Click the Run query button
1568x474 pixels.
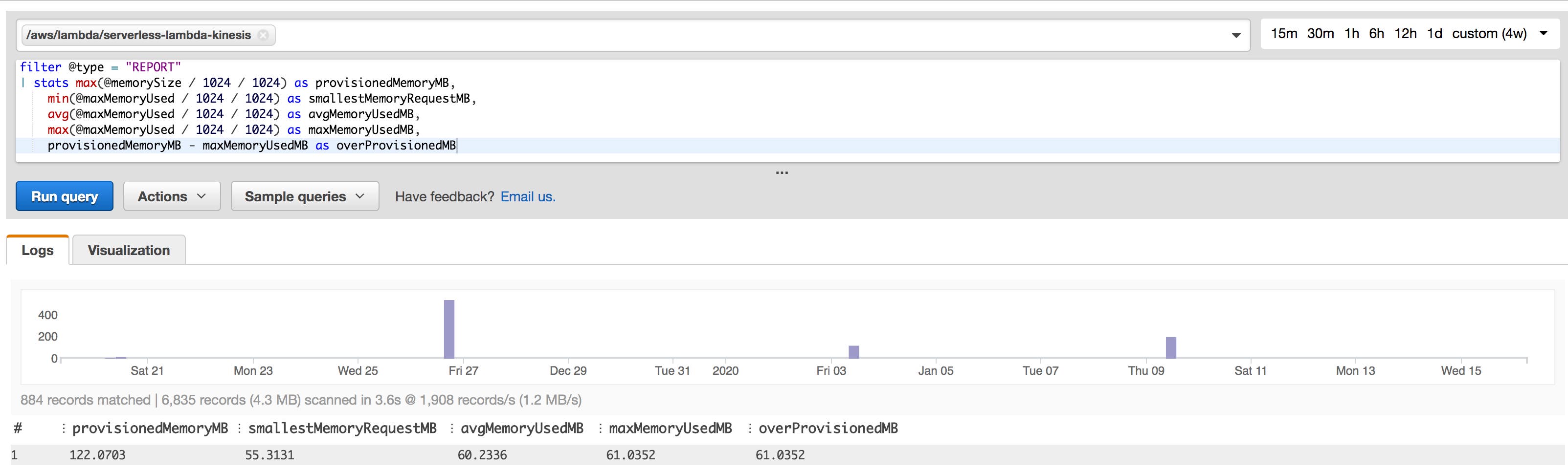64,196
